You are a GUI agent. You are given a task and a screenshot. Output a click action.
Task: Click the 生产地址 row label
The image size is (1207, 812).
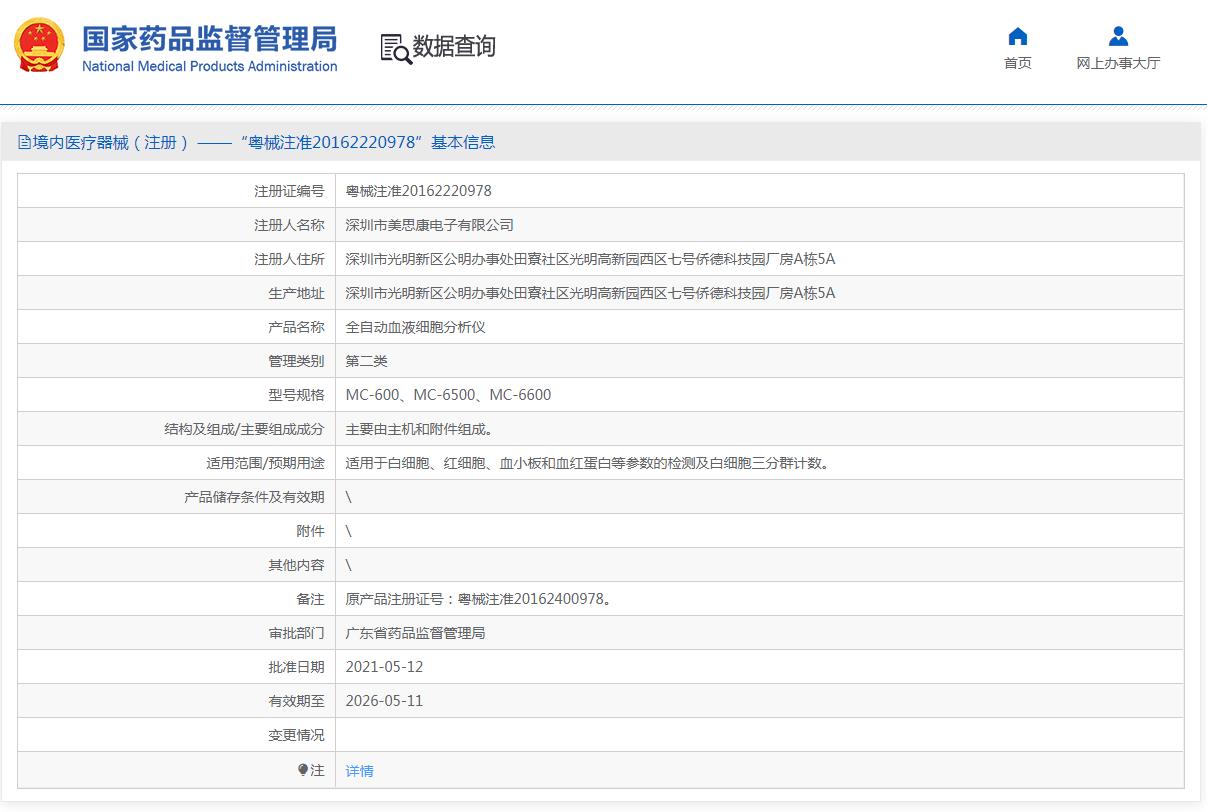click(296, 293)
